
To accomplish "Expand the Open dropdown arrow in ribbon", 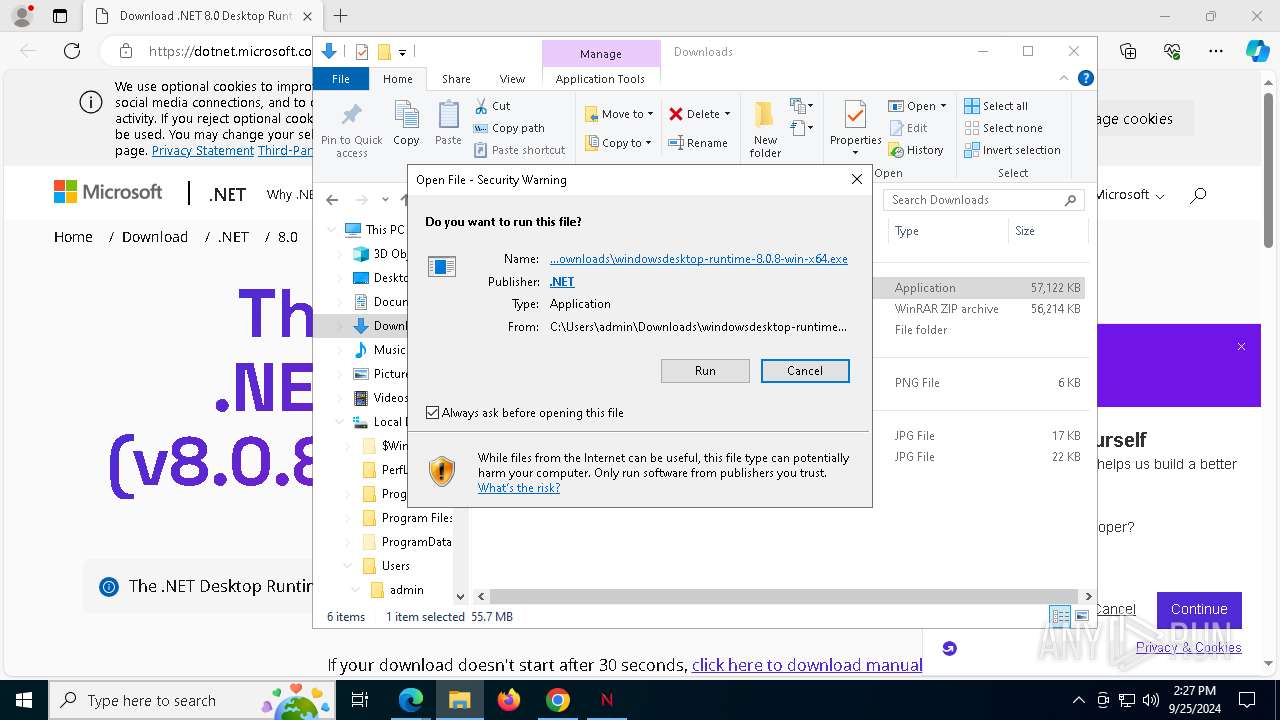I will click(943, 106).
